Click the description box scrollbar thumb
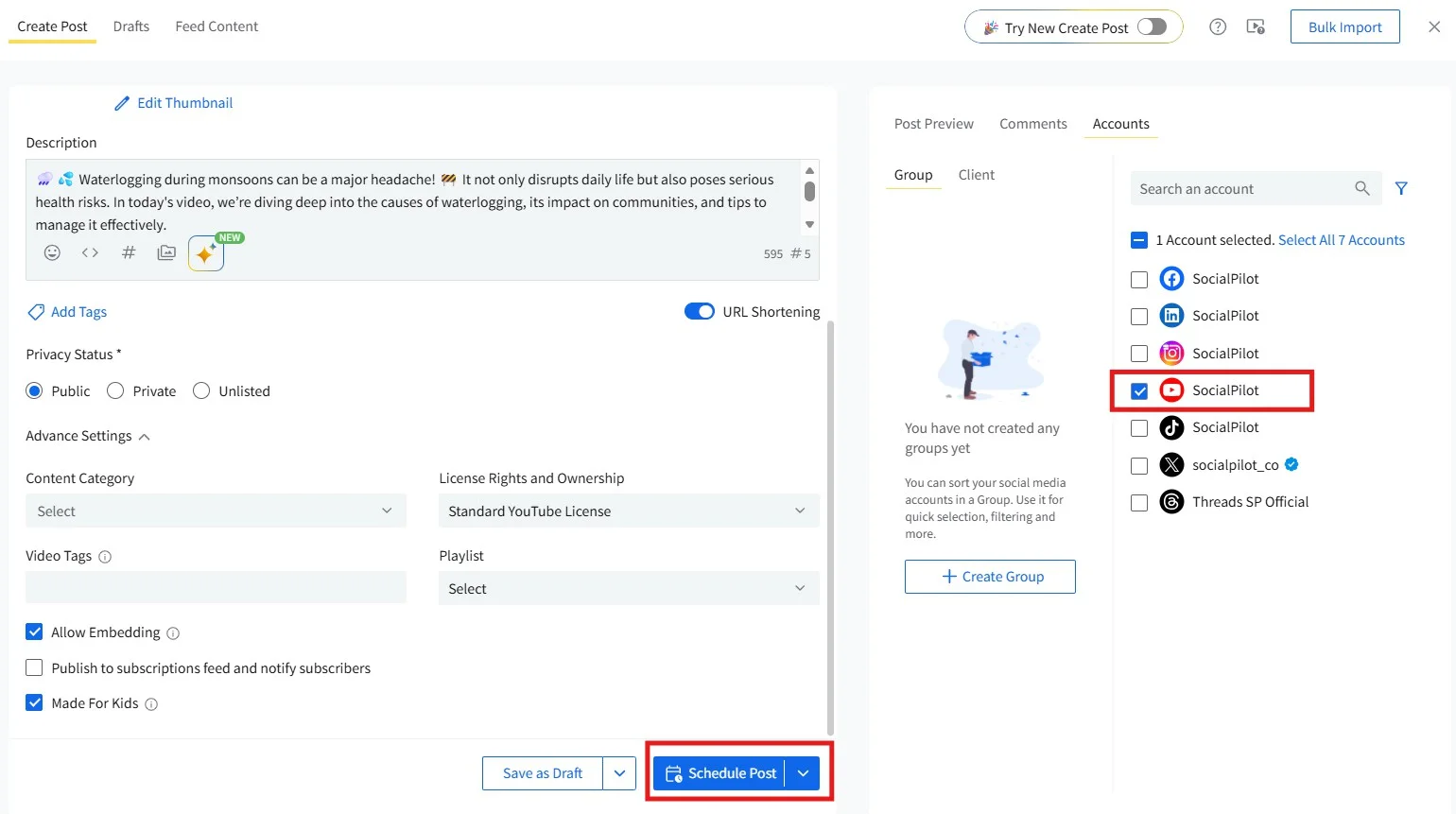Viewport: 1456px width, 814px height. pos(809,191)
